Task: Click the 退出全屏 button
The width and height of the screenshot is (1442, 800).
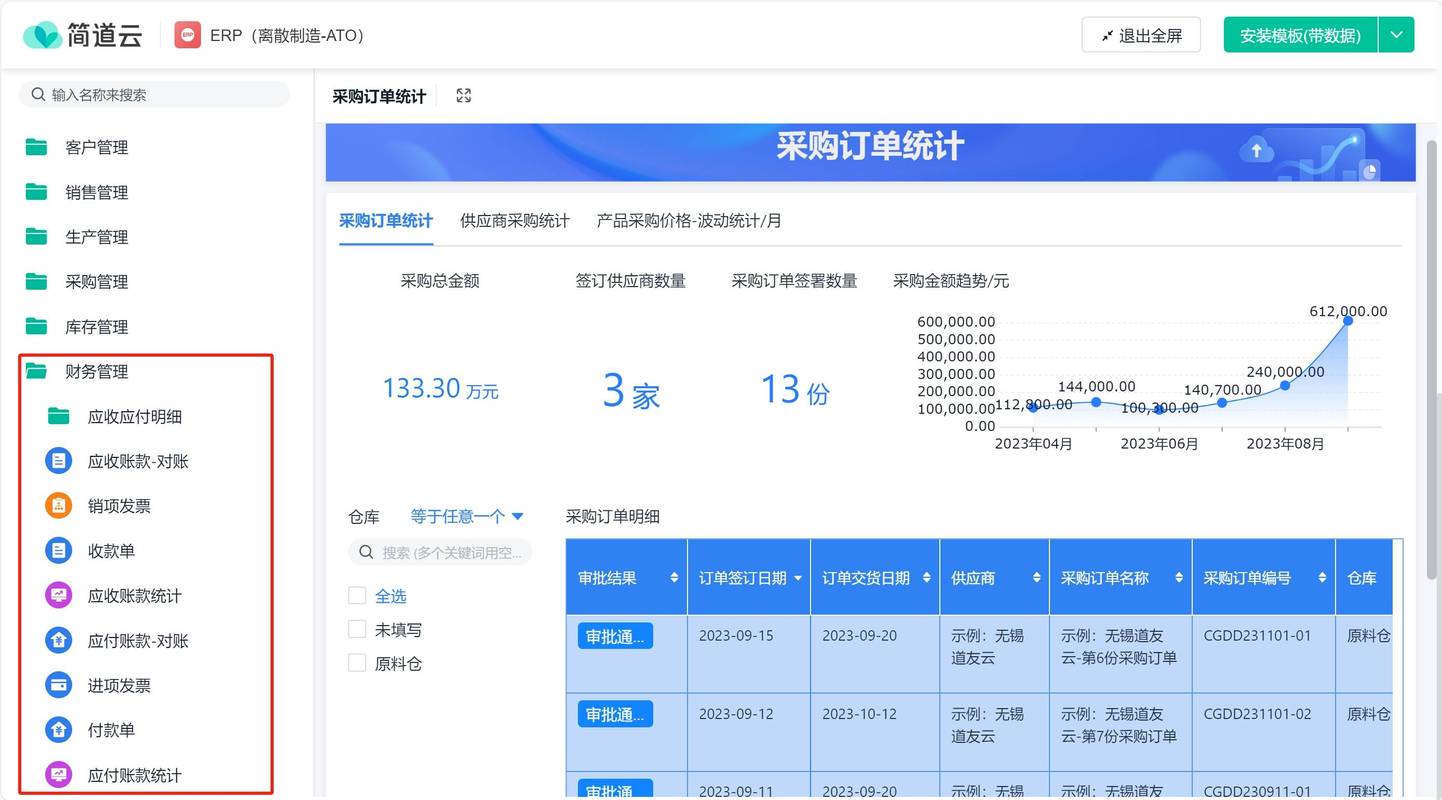Action: pos(1141,35)
